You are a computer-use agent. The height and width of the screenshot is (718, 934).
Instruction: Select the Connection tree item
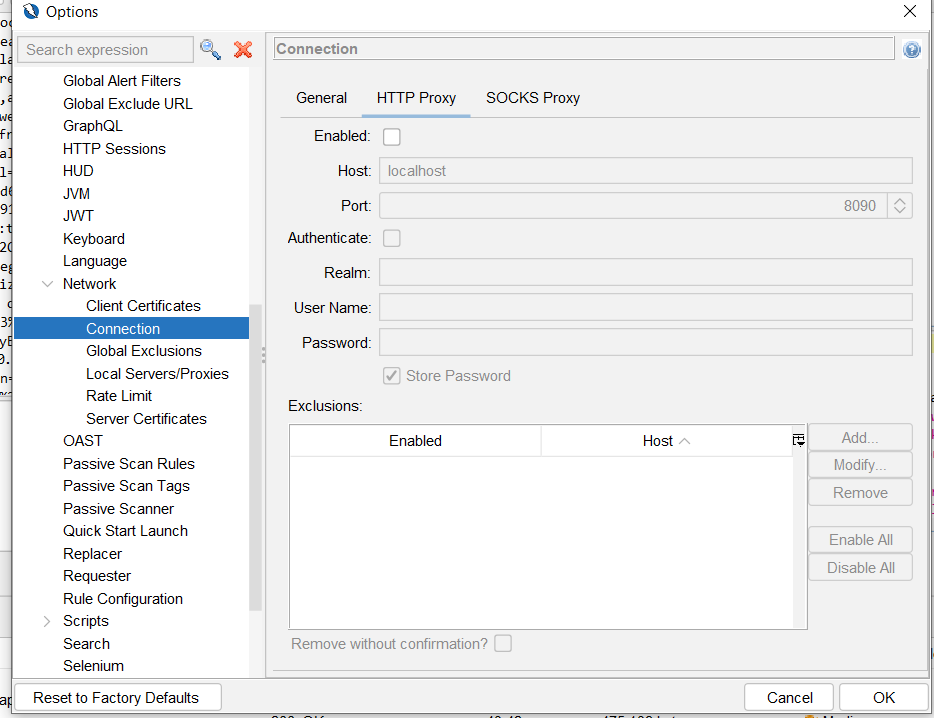click(131, 328)
